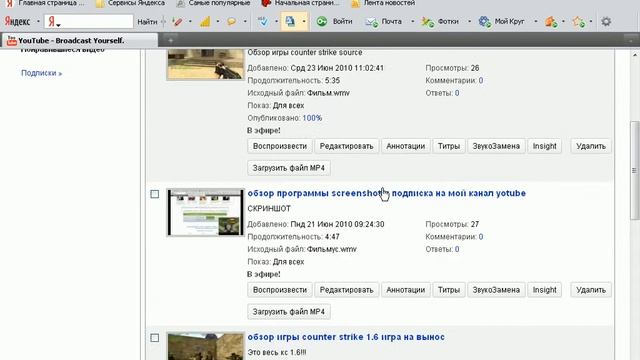Image resolution: width=640 pixels, height=360 pixels.
Task: Click Редактировать for the screenshot program video
Action: point(347,290)
